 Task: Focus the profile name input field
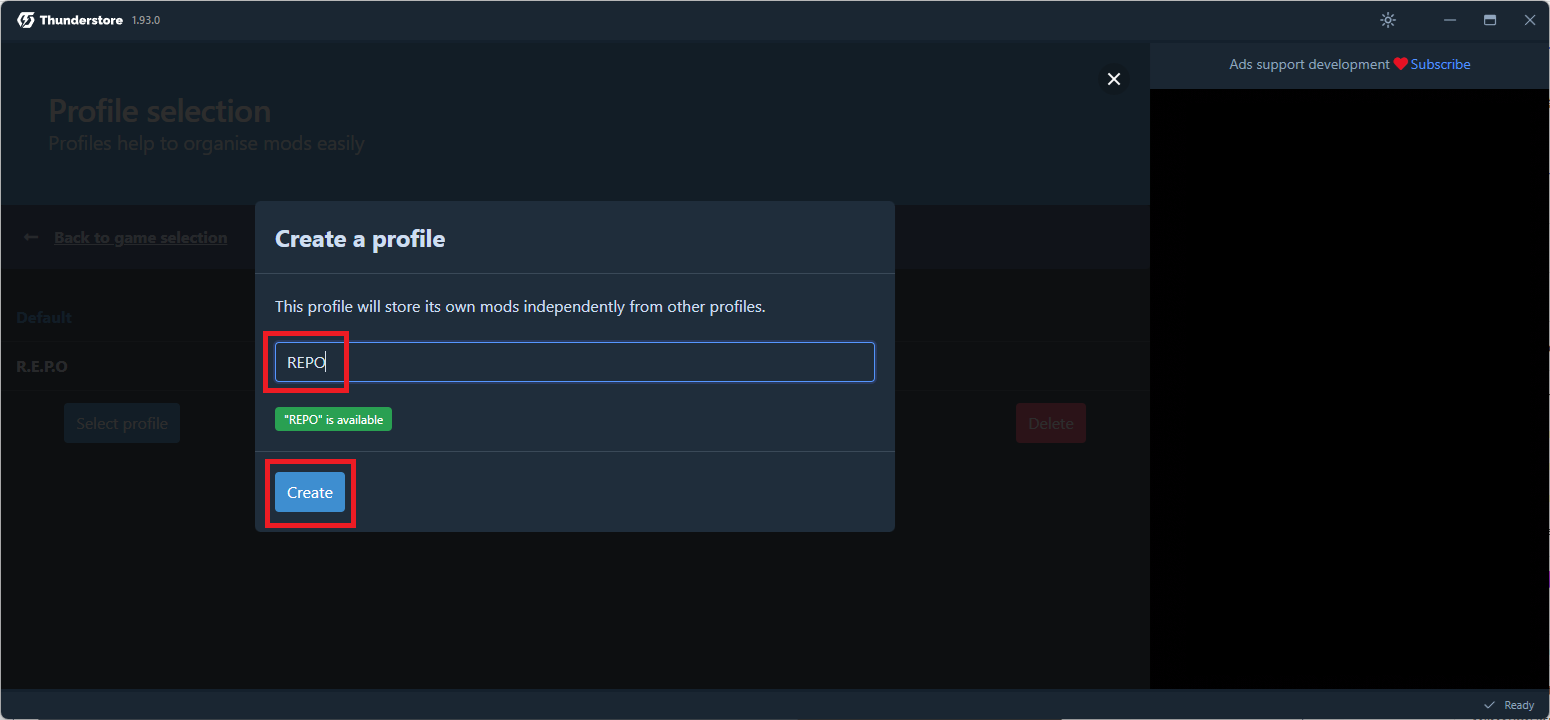[575, 362]
